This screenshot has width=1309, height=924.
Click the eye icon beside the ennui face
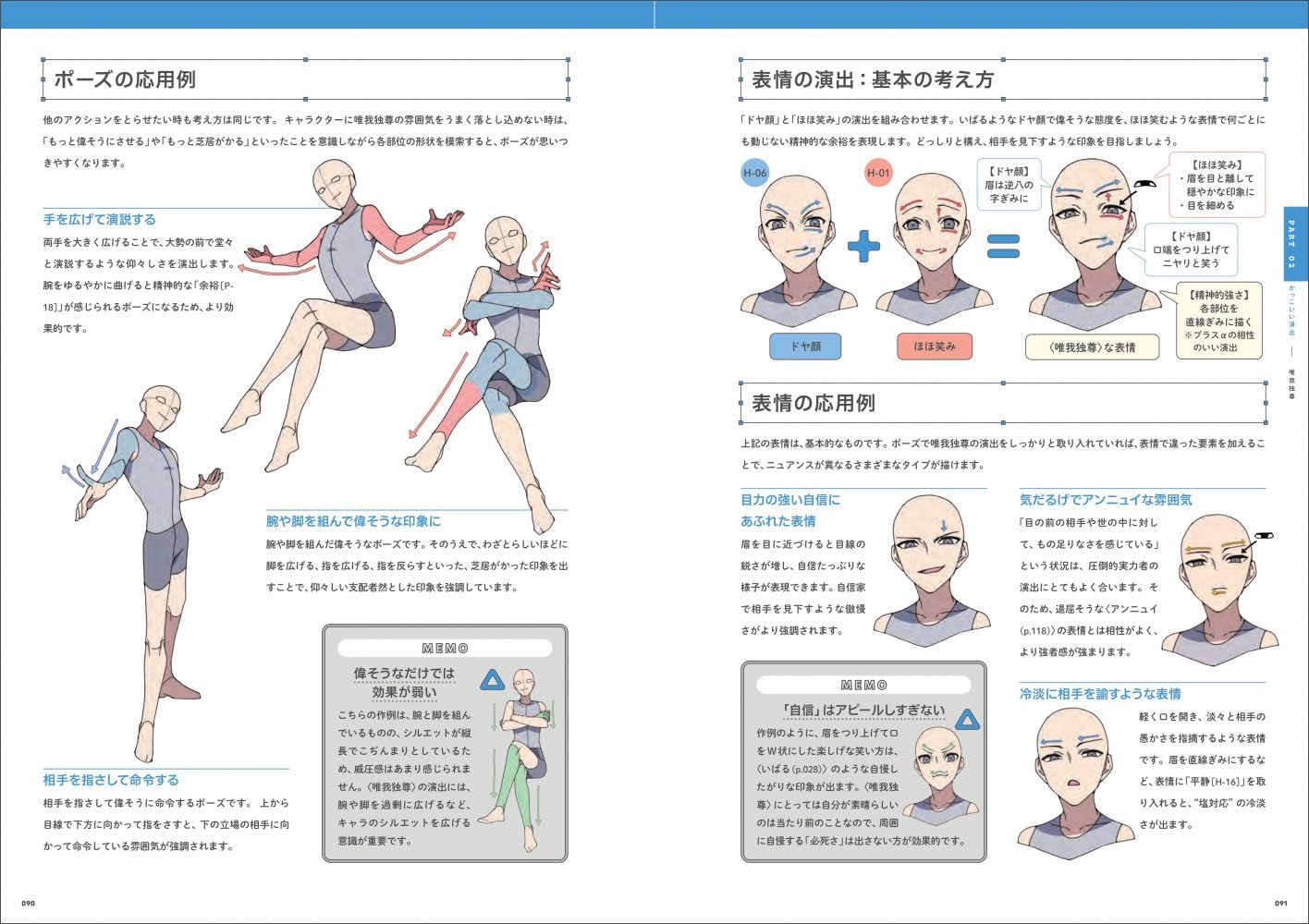[x=1265, y=538]
